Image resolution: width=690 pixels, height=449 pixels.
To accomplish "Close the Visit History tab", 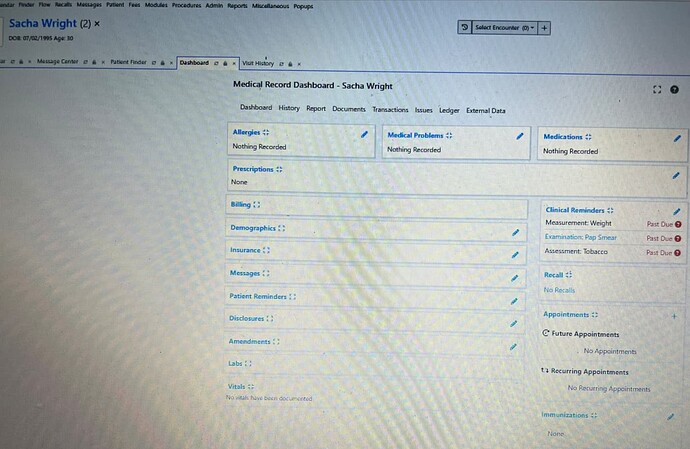I will (x=299, y=64).
